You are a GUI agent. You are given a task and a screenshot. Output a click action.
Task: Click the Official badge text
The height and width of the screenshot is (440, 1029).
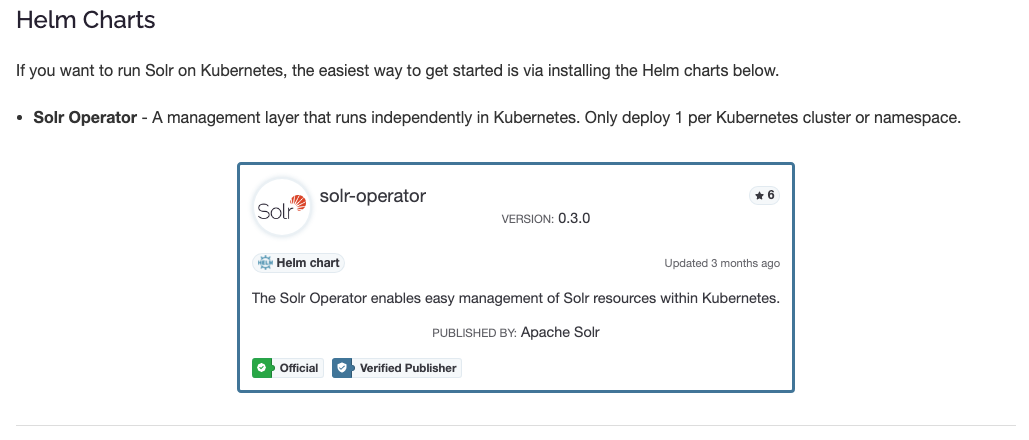click(x=299, y=368)
